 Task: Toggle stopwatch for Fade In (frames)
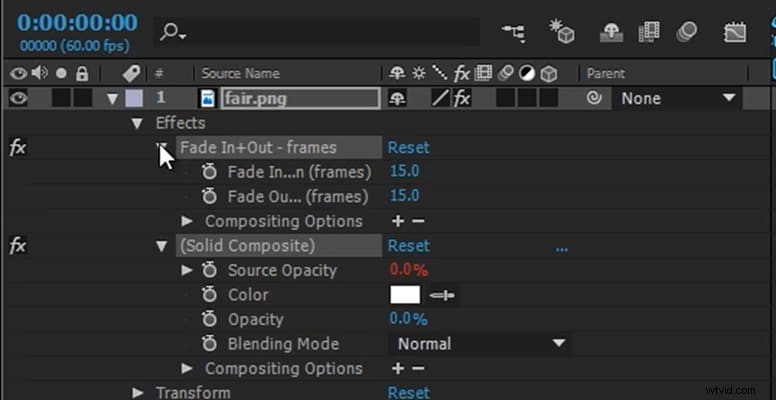click(x=209, y=172)
